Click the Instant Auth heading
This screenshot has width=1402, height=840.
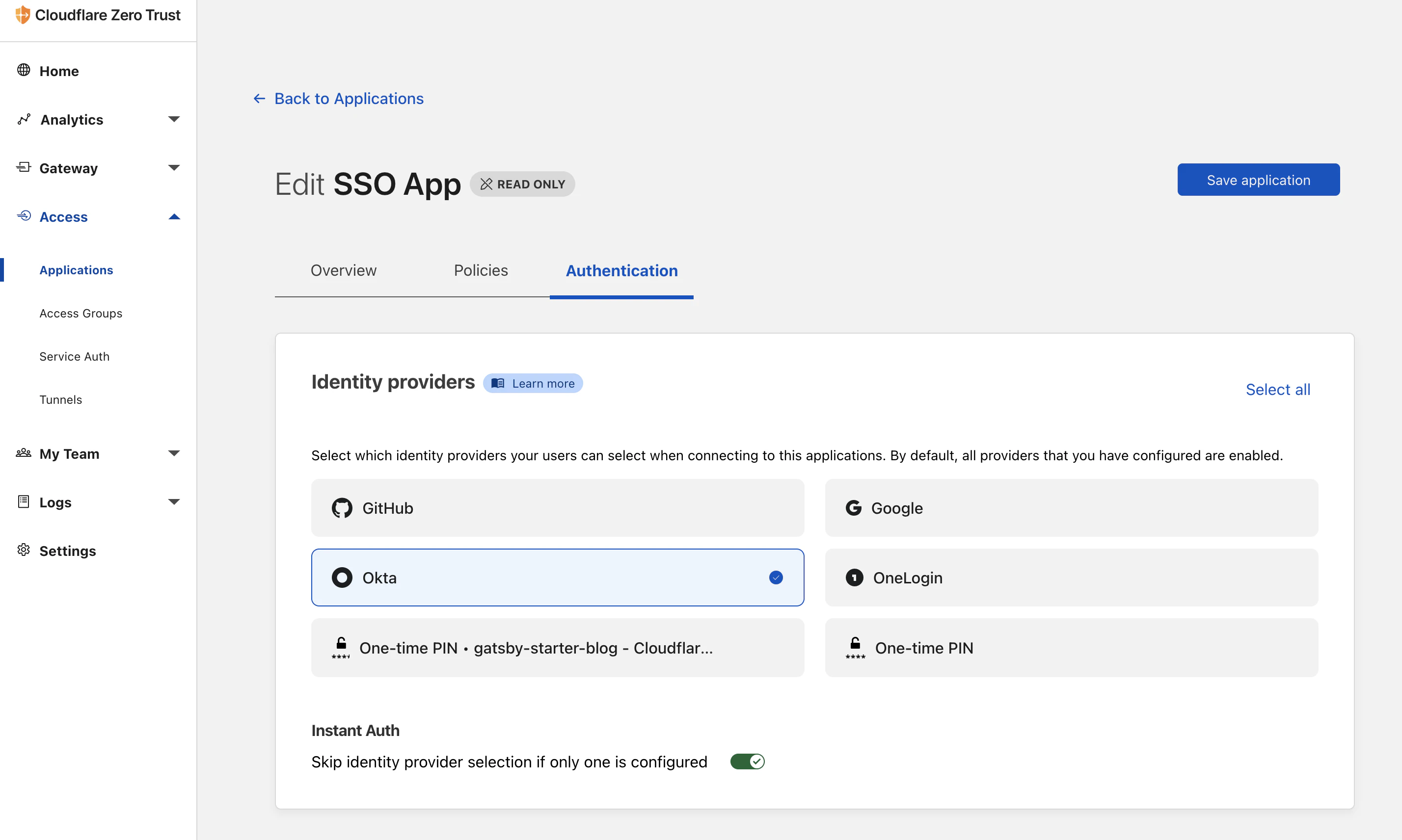355,731
